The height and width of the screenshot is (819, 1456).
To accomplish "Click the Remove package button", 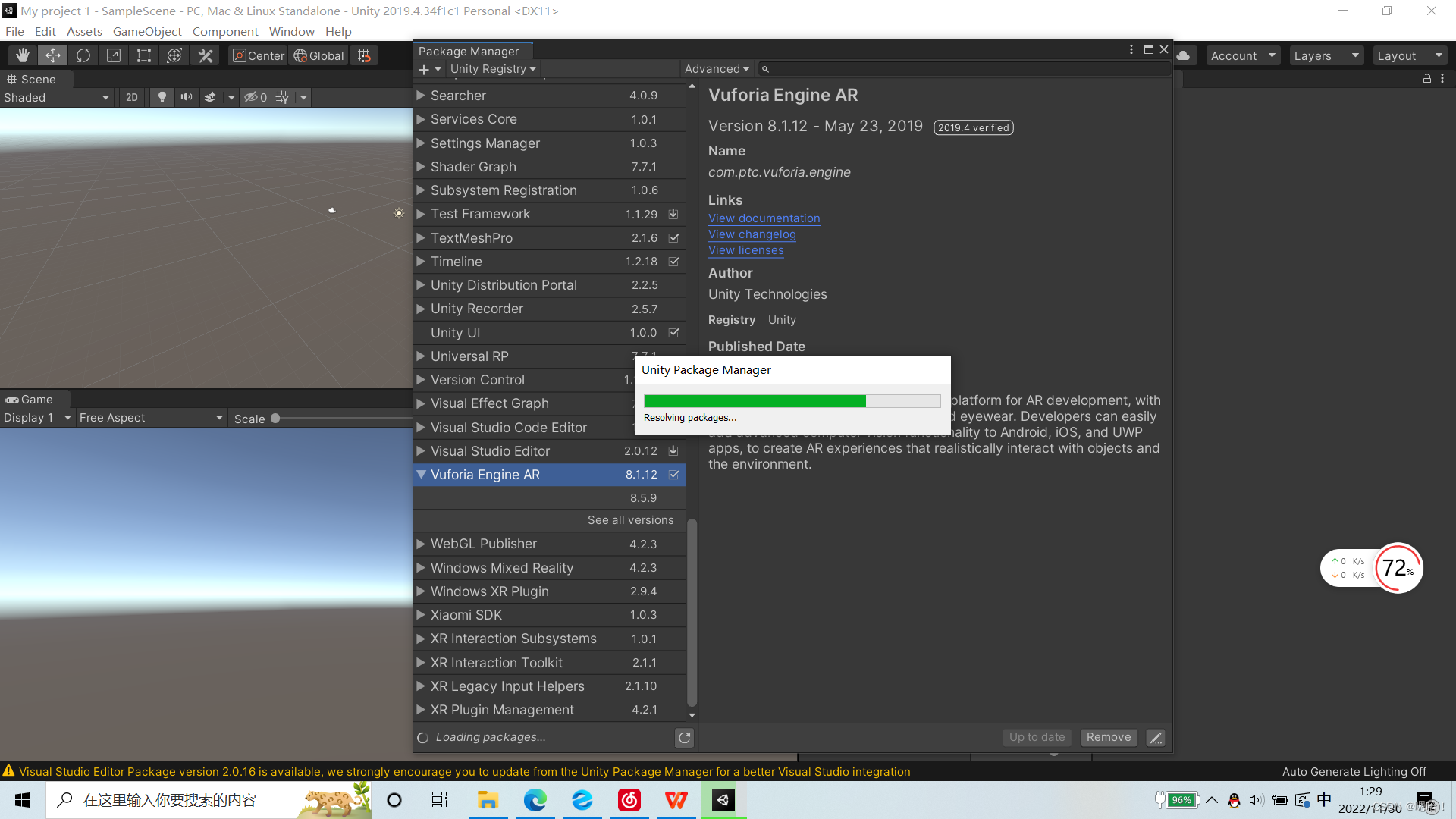I will (1108, 737).
